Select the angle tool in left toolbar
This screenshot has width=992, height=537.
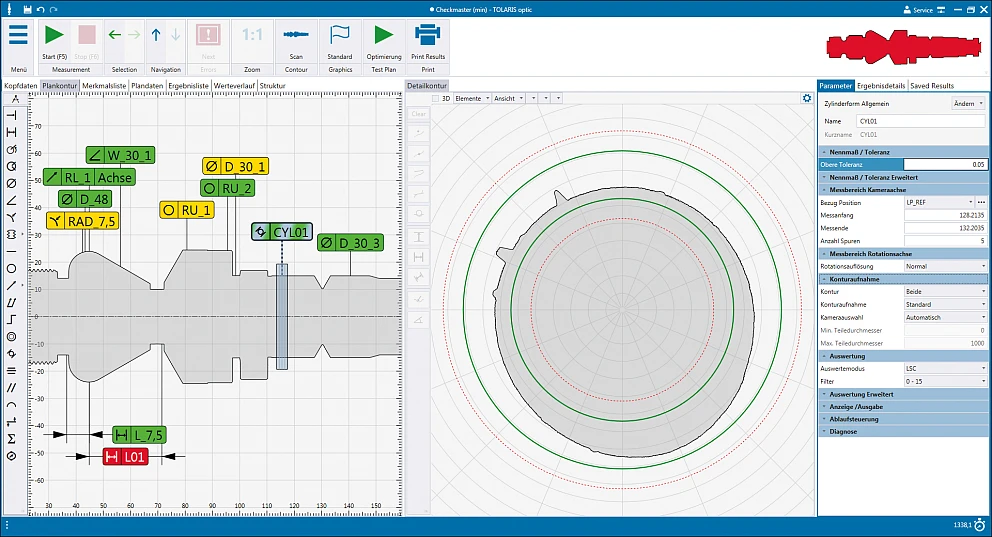11,201
